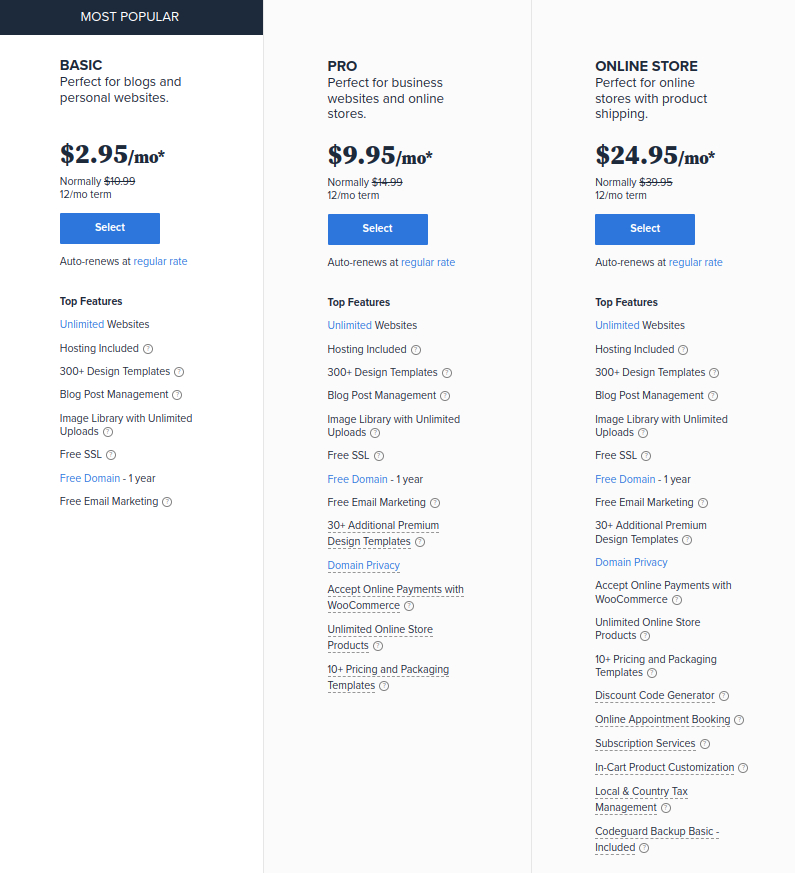Click info icon next to Codeguard Backup Included
The image size is (795, 873).
coord(644,848)
